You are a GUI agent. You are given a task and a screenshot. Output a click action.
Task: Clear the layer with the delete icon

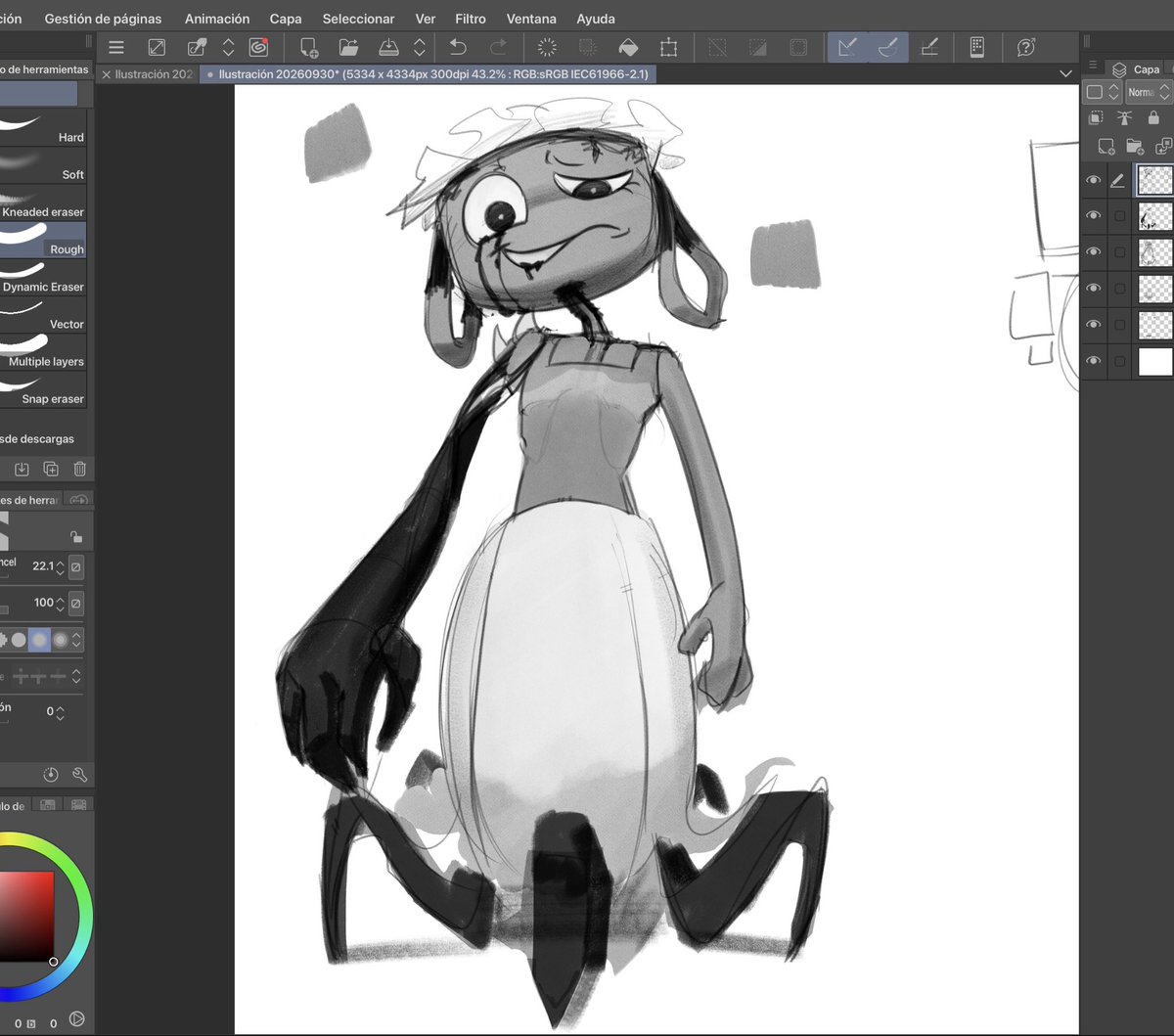[547, 47]
